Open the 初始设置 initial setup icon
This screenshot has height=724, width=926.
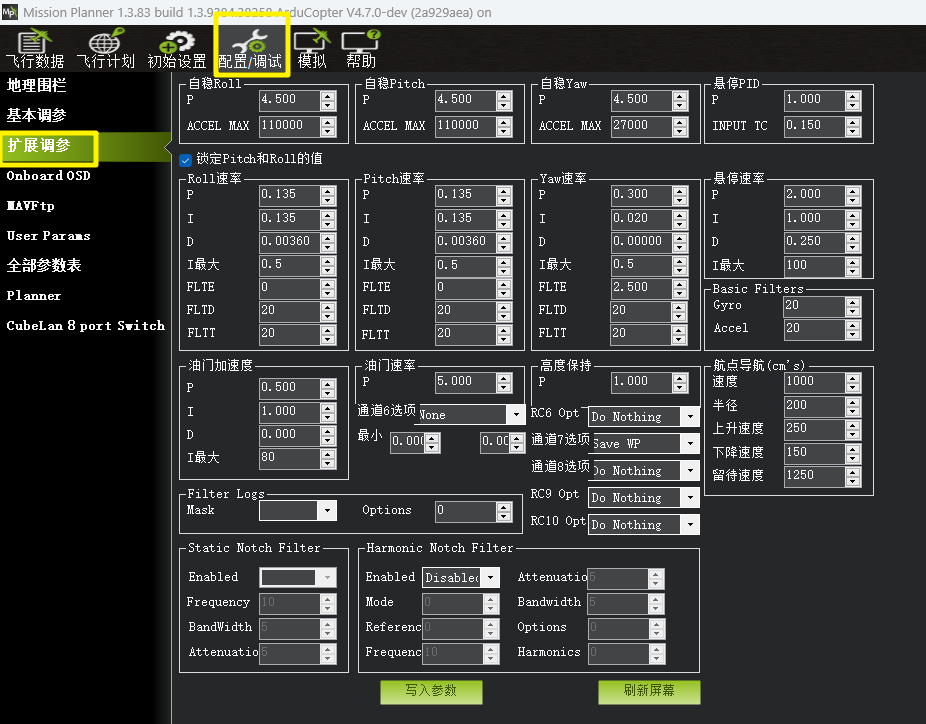(177, 49)
